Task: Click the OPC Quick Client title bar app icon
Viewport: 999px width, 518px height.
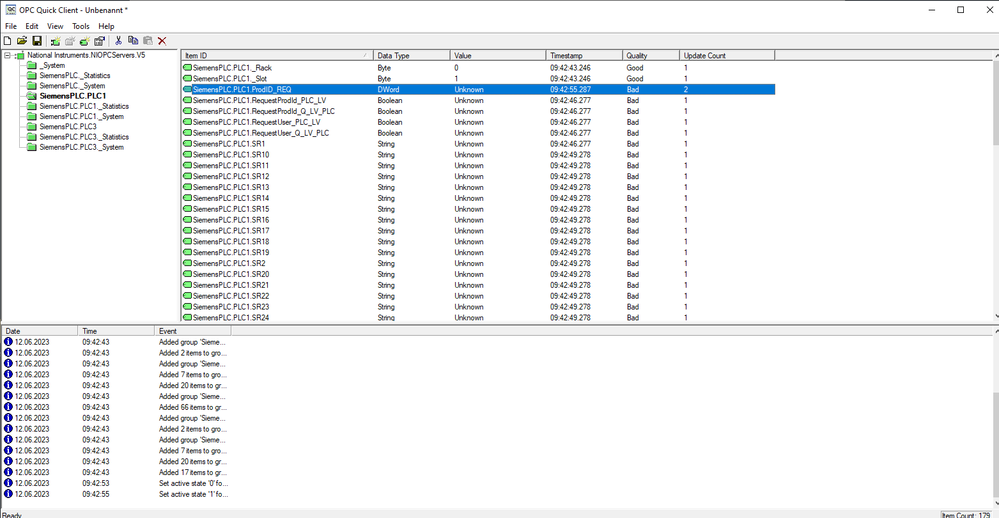Action: [x=11, y=10]
